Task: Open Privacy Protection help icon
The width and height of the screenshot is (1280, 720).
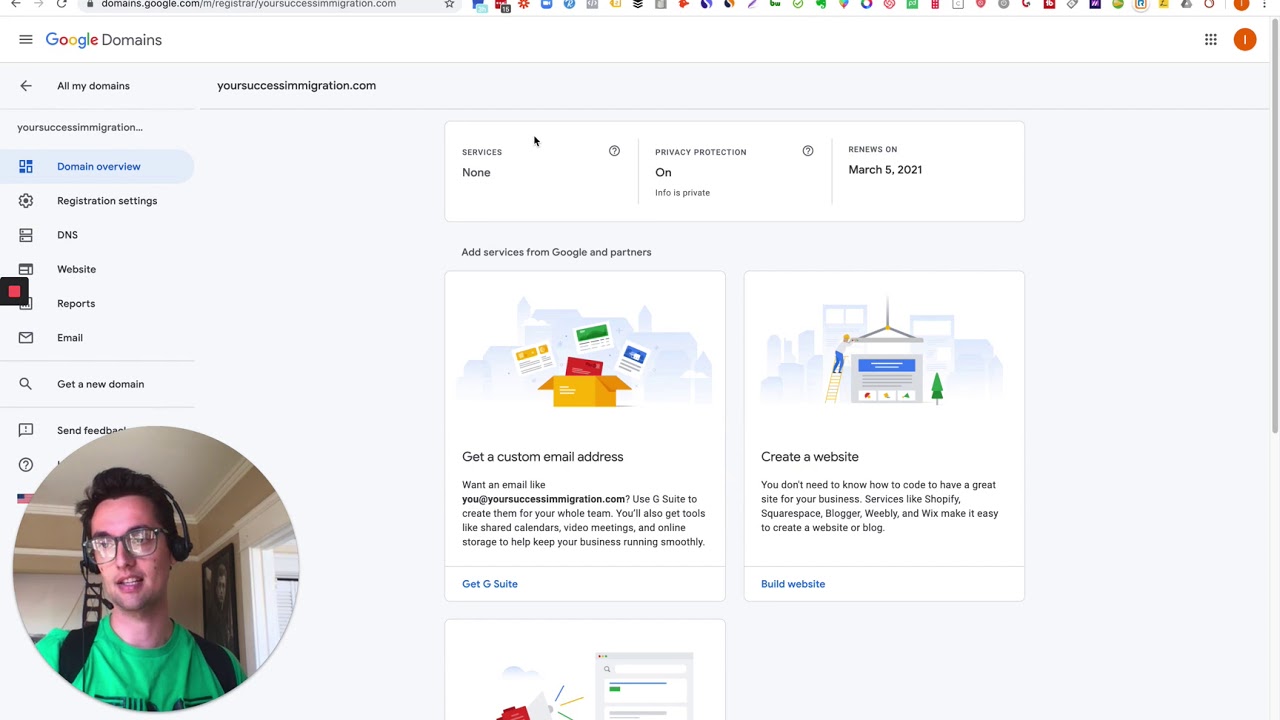Action: pos(808,151)
